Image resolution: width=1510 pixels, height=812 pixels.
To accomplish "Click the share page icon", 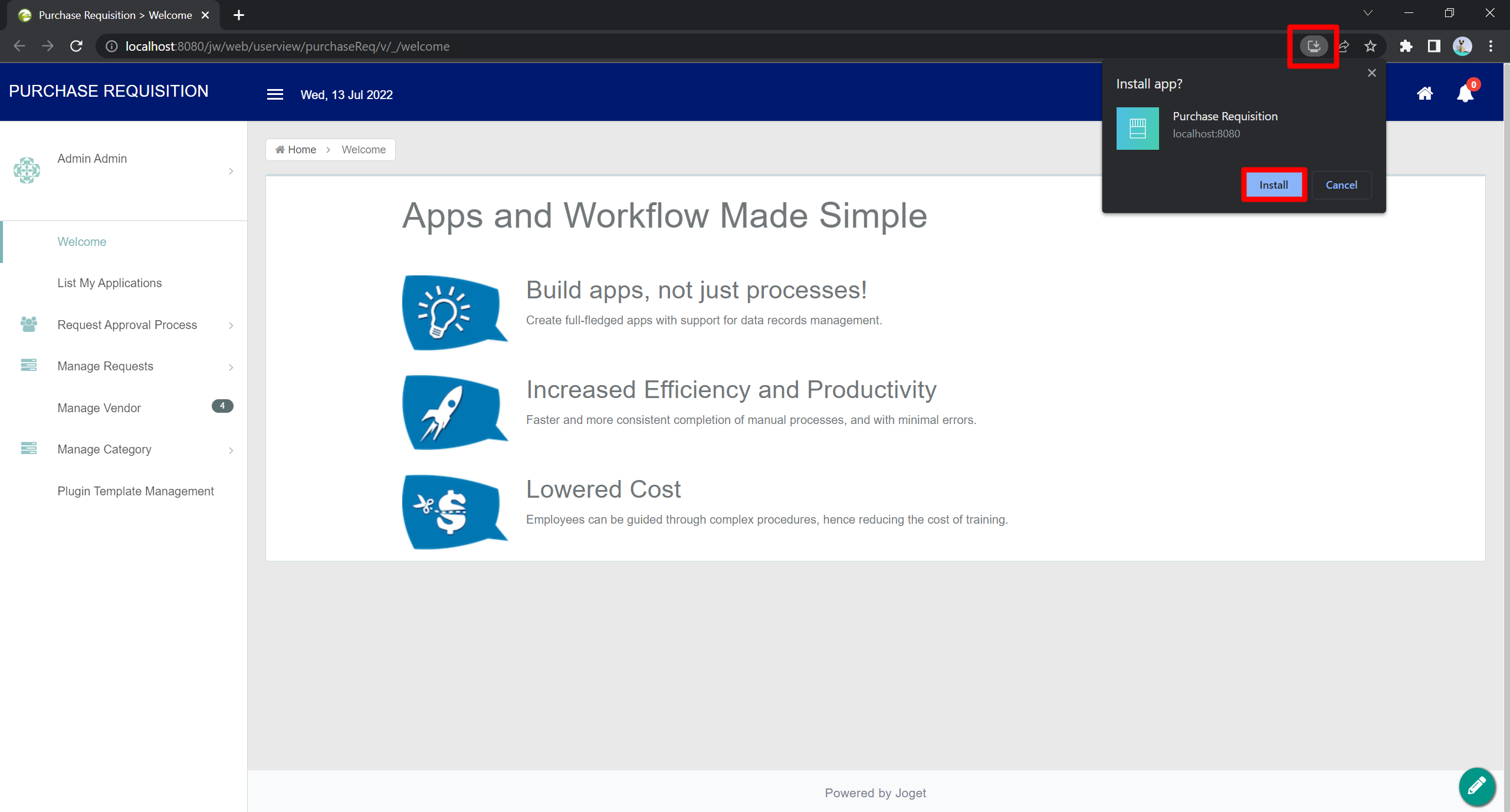I will (1344, 46).
